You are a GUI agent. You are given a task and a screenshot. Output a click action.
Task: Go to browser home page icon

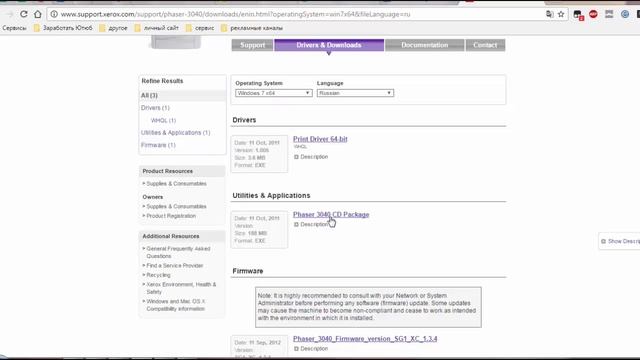click(38, 14)
